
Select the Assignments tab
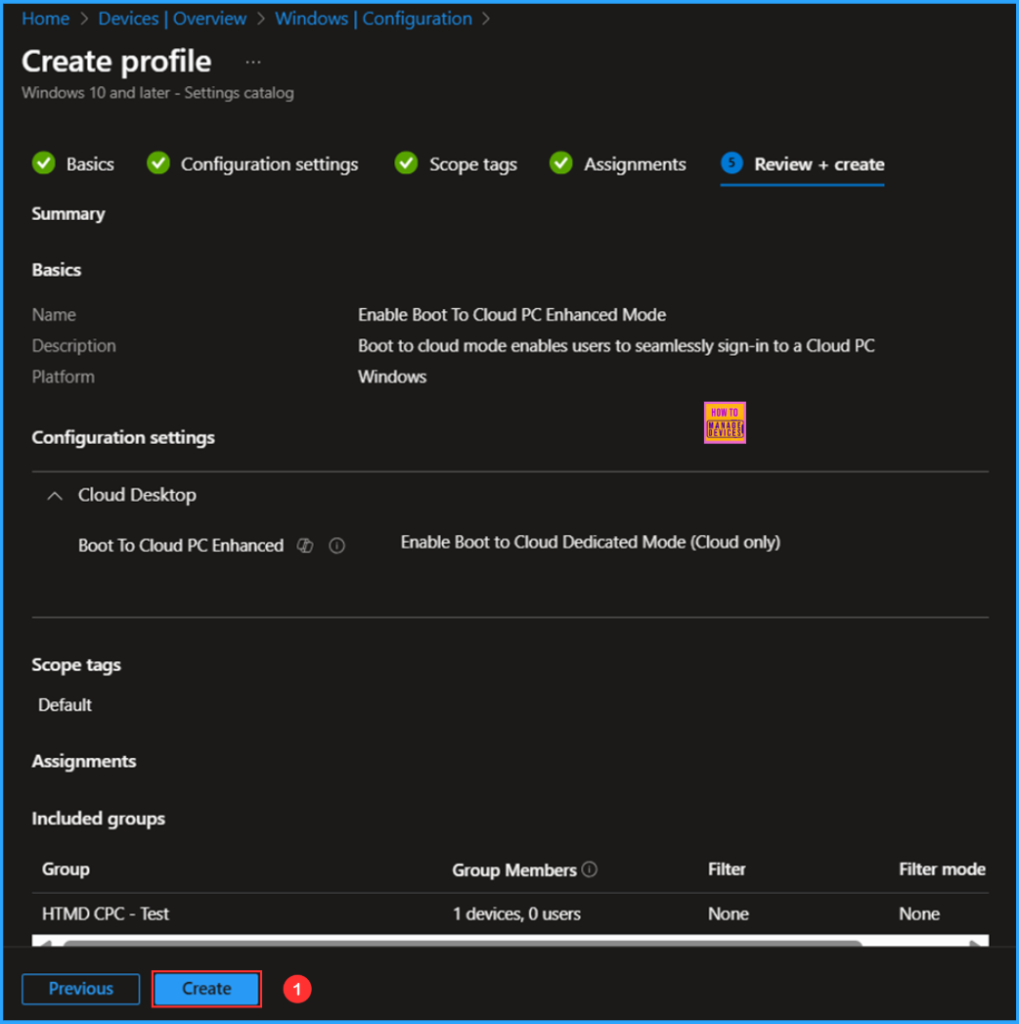(x=635, y=164)
